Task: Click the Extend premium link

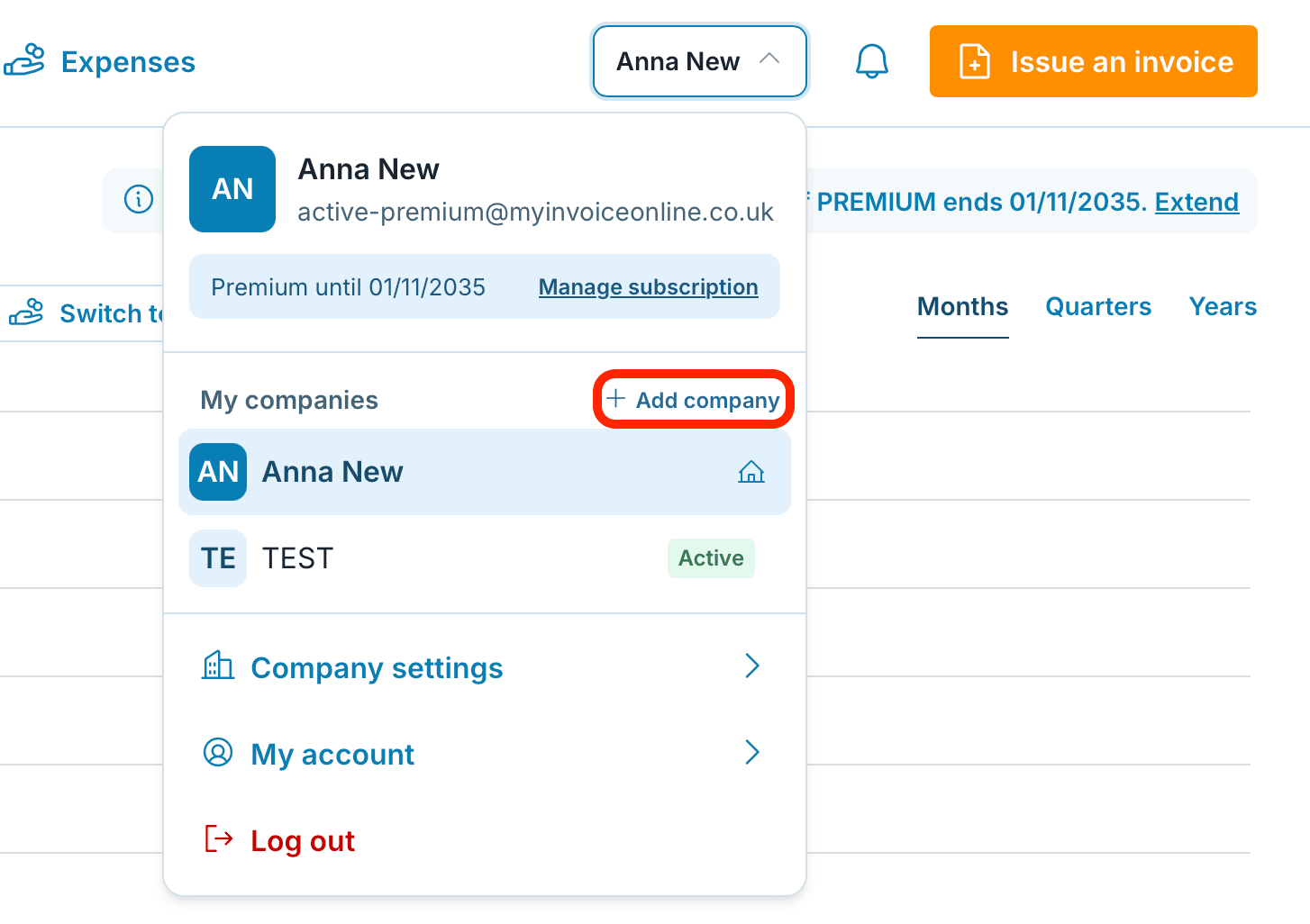Action: click(1196, 202)
